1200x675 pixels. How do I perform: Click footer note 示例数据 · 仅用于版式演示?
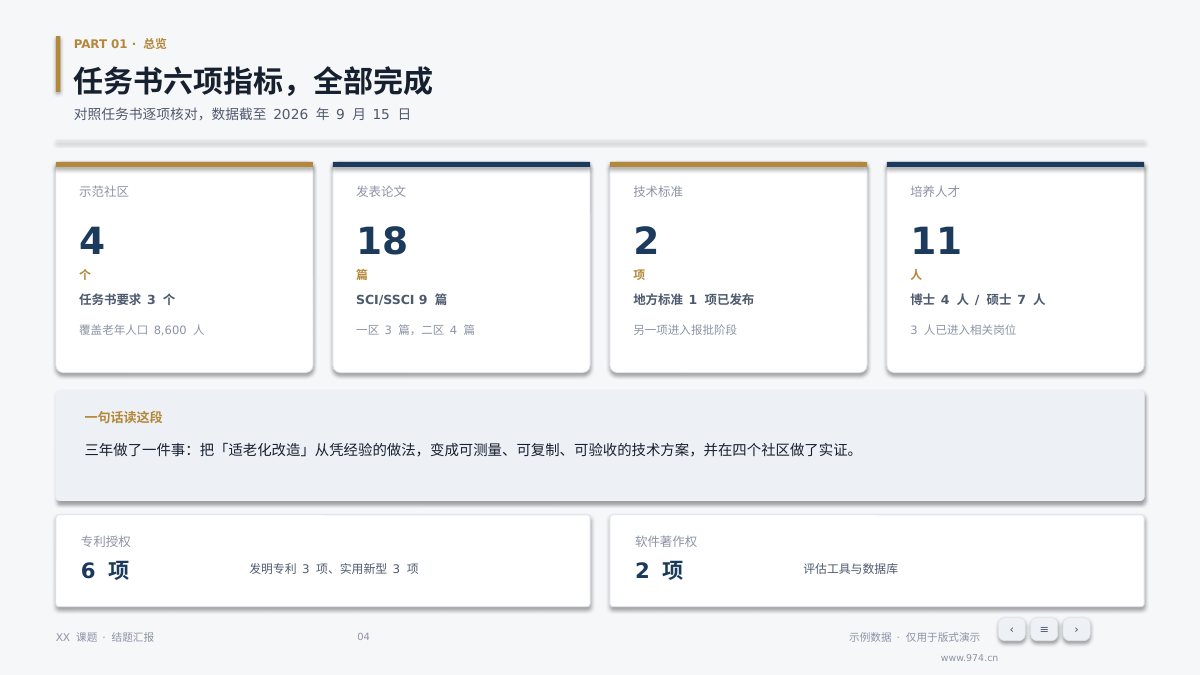[x=914, y=637]
